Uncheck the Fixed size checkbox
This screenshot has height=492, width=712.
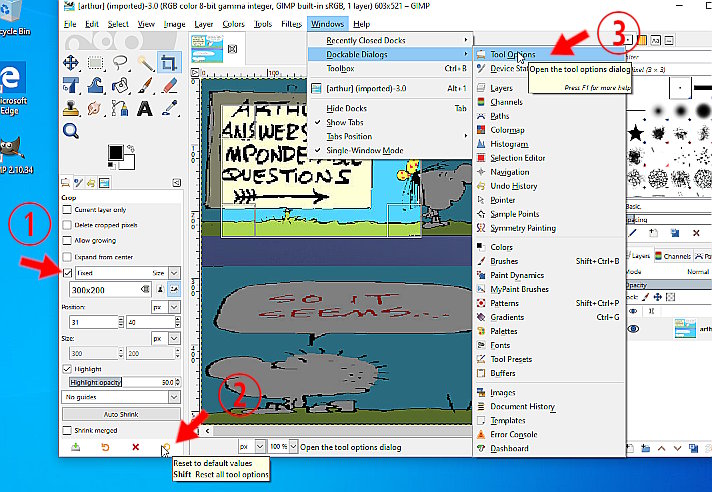(x=67, y=273)
